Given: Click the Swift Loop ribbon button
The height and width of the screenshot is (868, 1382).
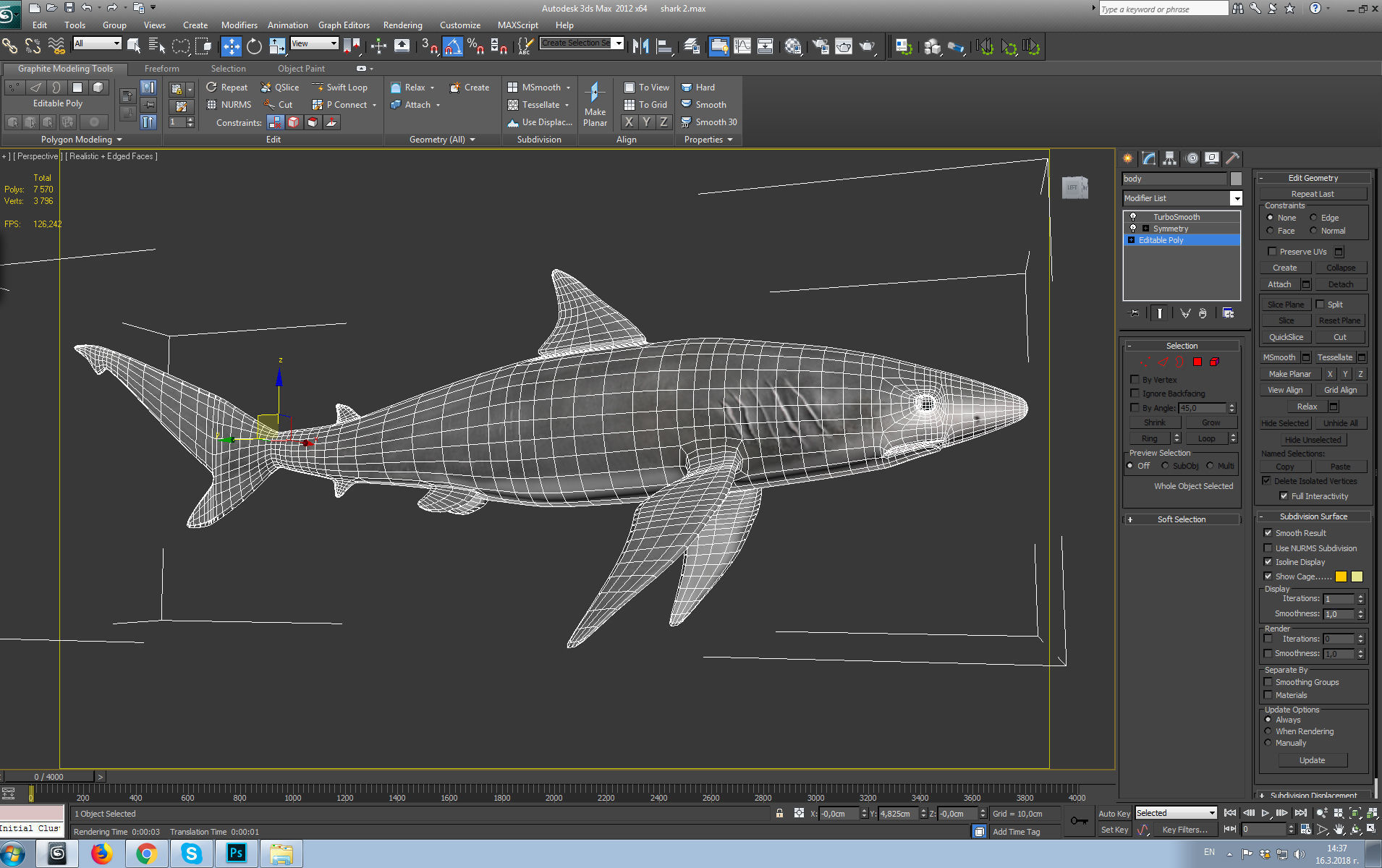Looking at the screenshot, I should click(339, 88).
